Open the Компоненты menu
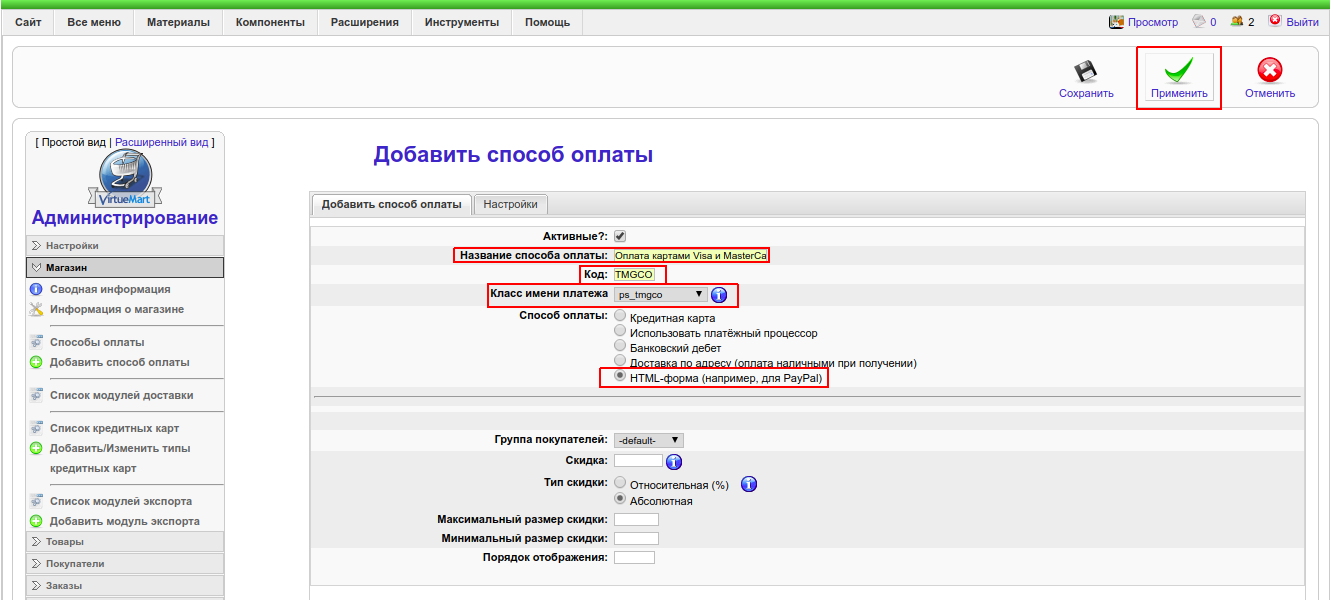The height and width of the screenshot is (600, 1333). coord(270,22)
